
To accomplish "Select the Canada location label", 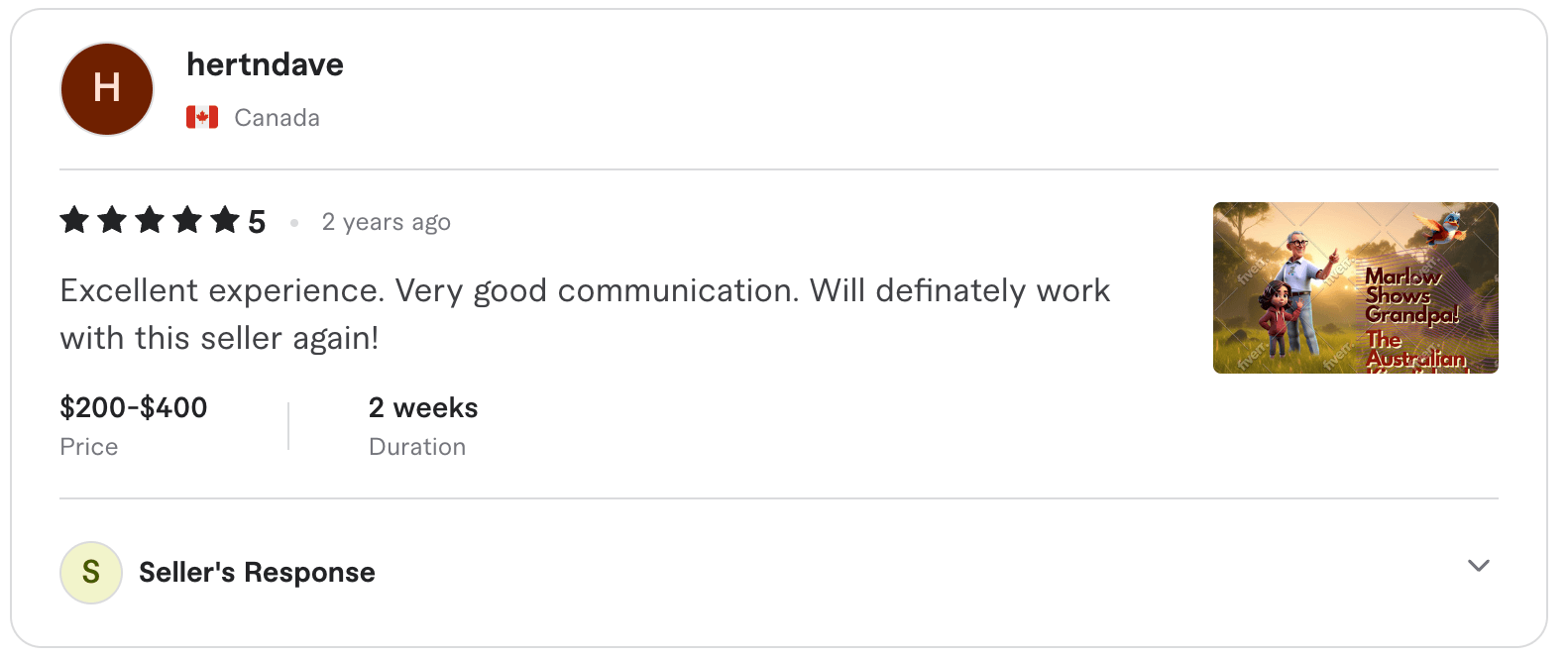I will click(x=277, y=116).
